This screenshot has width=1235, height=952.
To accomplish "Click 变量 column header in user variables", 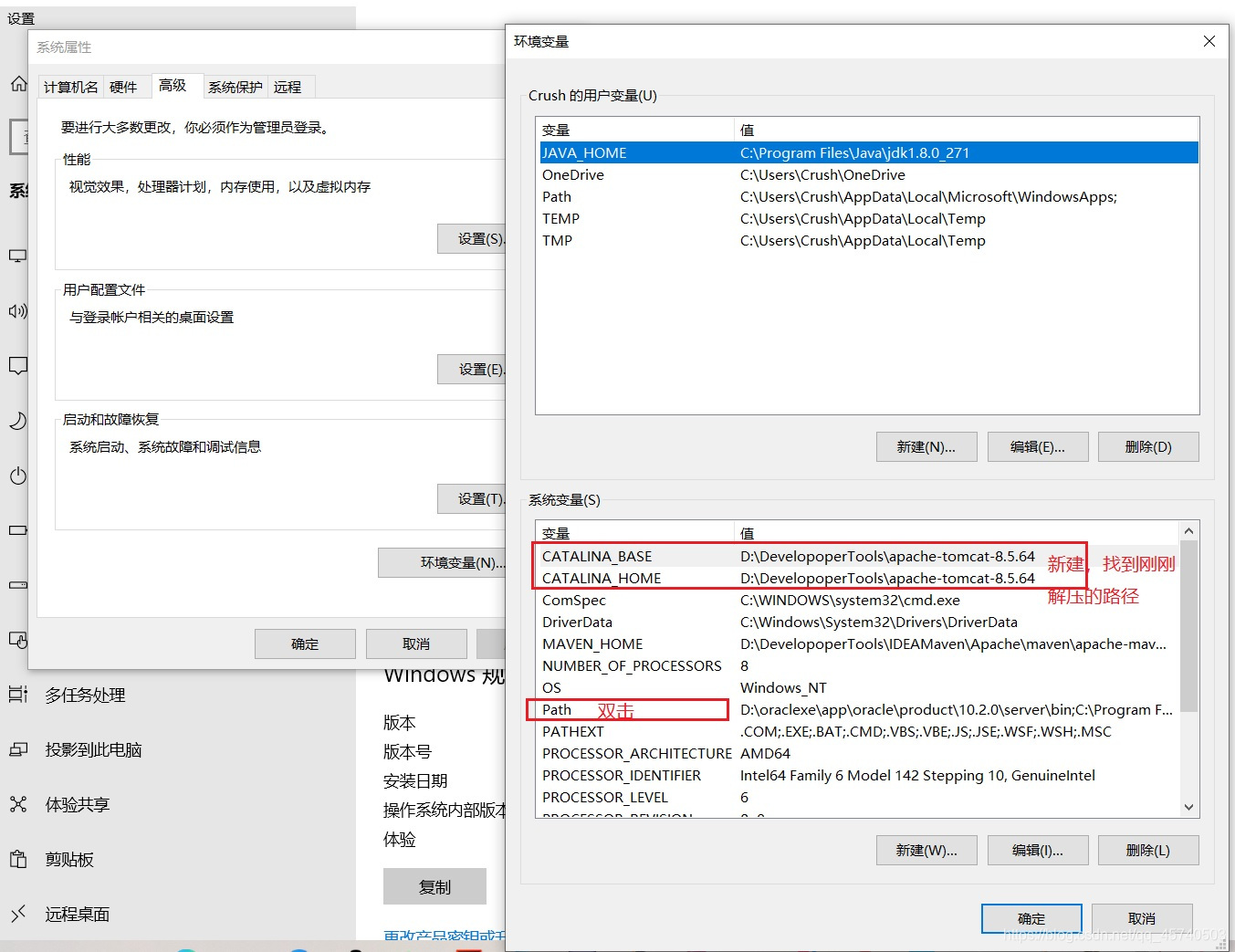I will 635,130.
